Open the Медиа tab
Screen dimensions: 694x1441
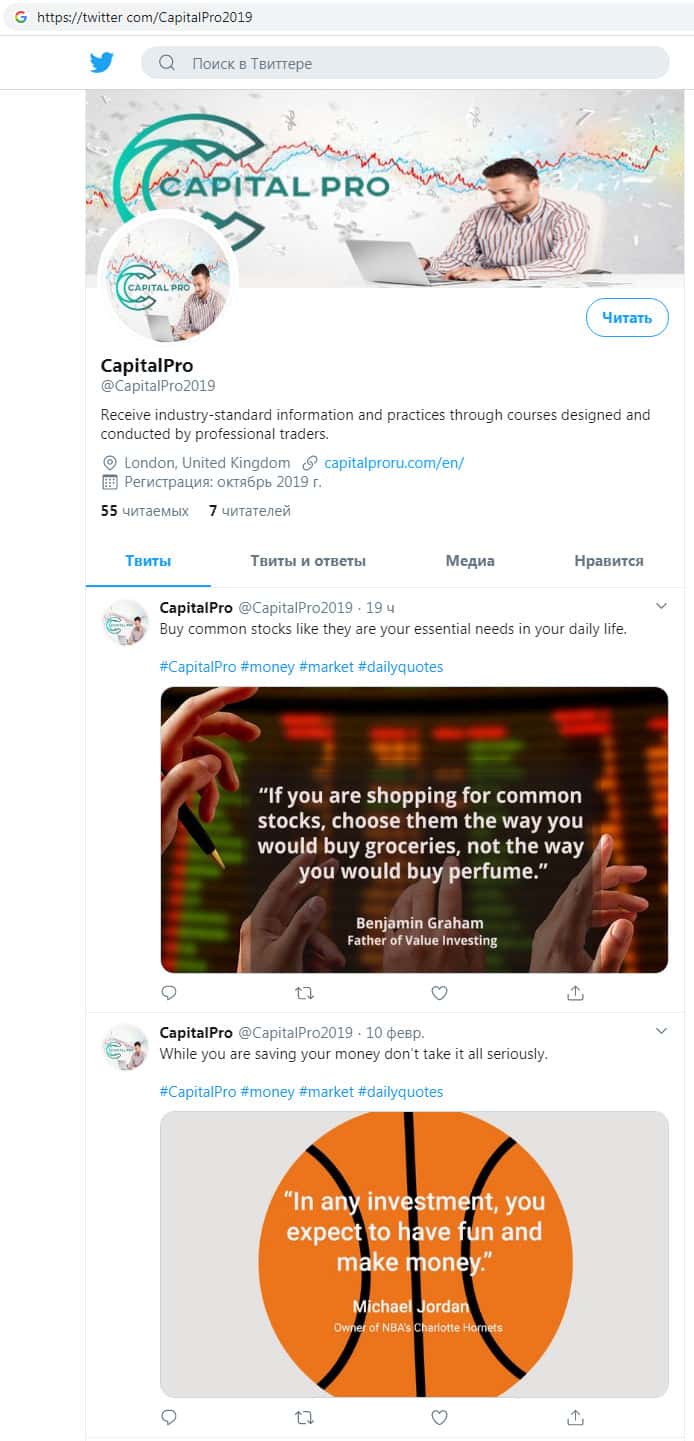coord(470,561)
